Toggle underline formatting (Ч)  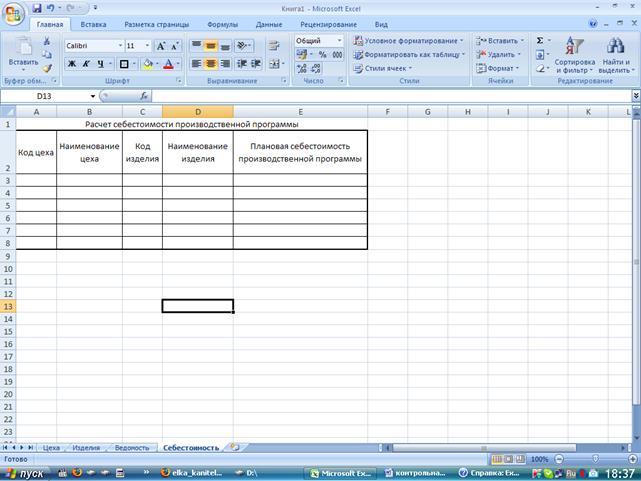pos(100,64)
